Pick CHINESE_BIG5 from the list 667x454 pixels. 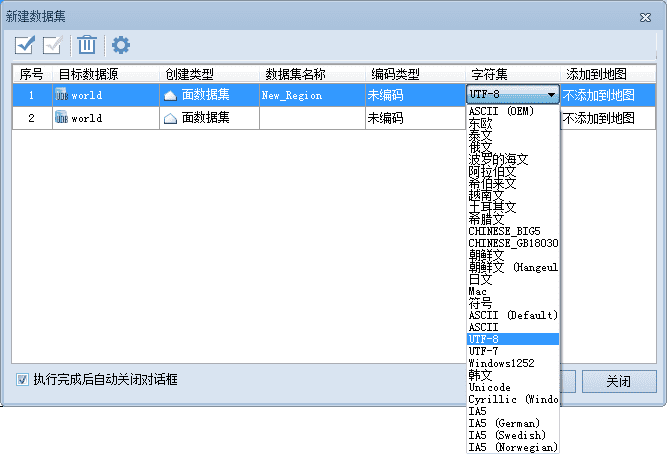tap(513, 231)
